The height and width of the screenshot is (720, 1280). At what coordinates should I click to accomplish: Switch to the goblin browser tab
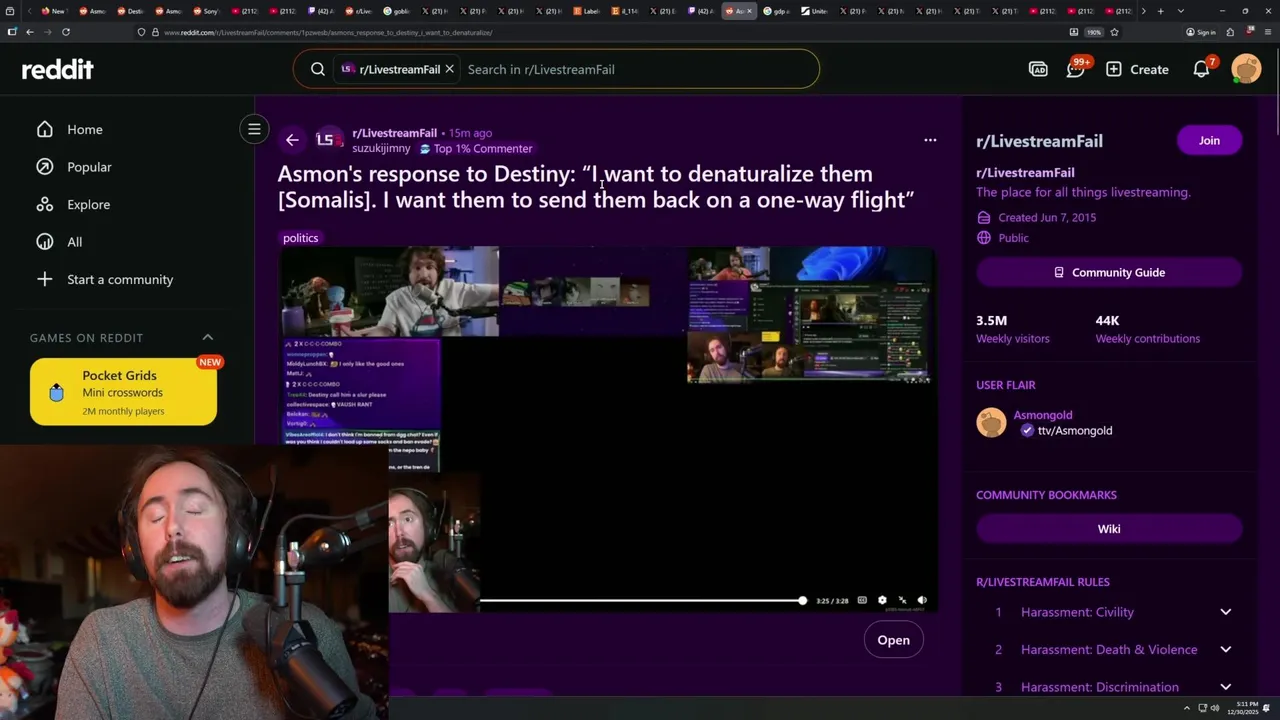(x=397, y=11)
